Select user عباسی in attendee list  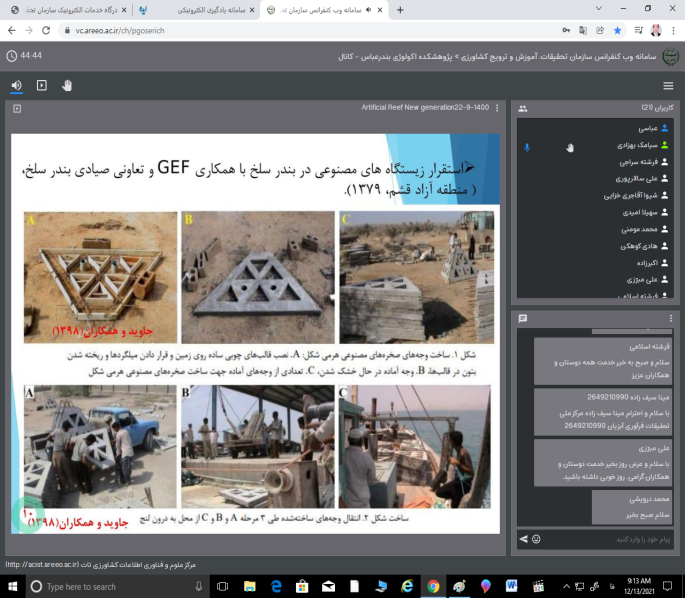tap(647, 128)
